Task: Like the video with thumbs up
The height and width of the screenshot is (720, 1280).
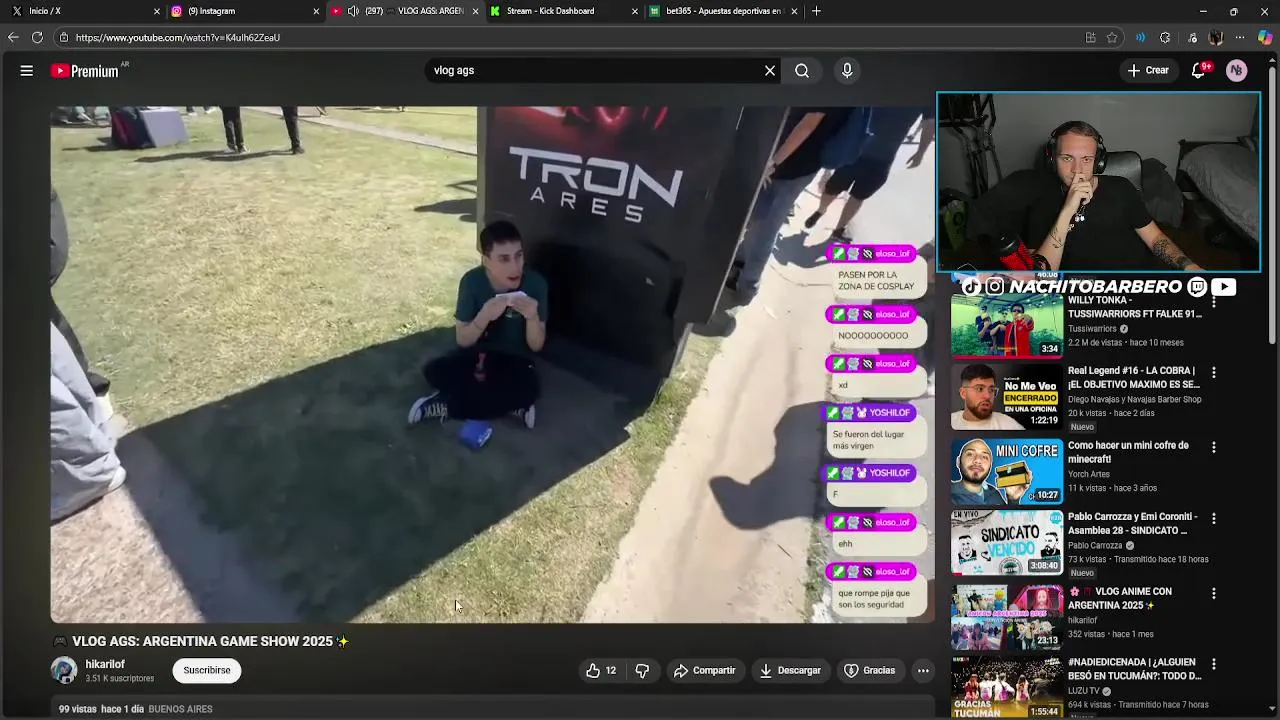Action: [601, 671]
